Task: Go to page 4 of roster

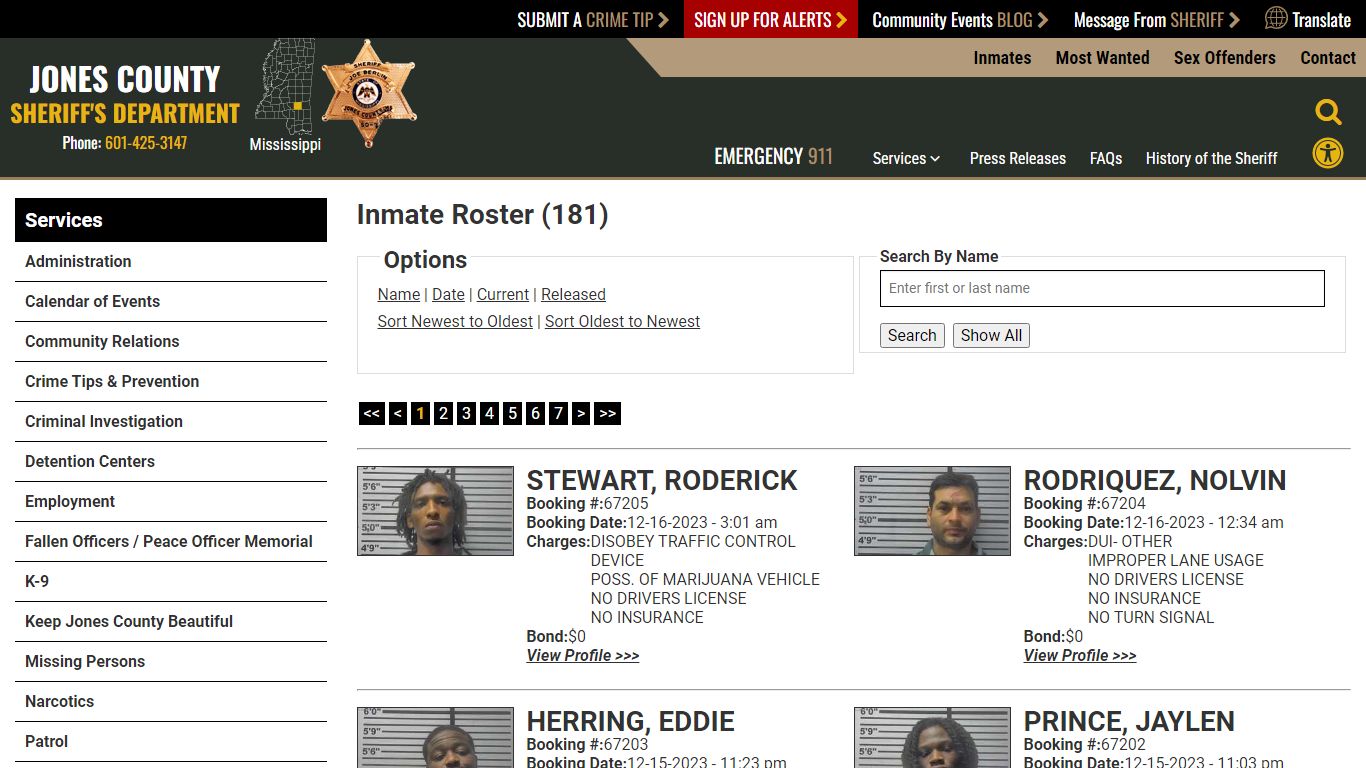Action: click(x=489, y=413)
